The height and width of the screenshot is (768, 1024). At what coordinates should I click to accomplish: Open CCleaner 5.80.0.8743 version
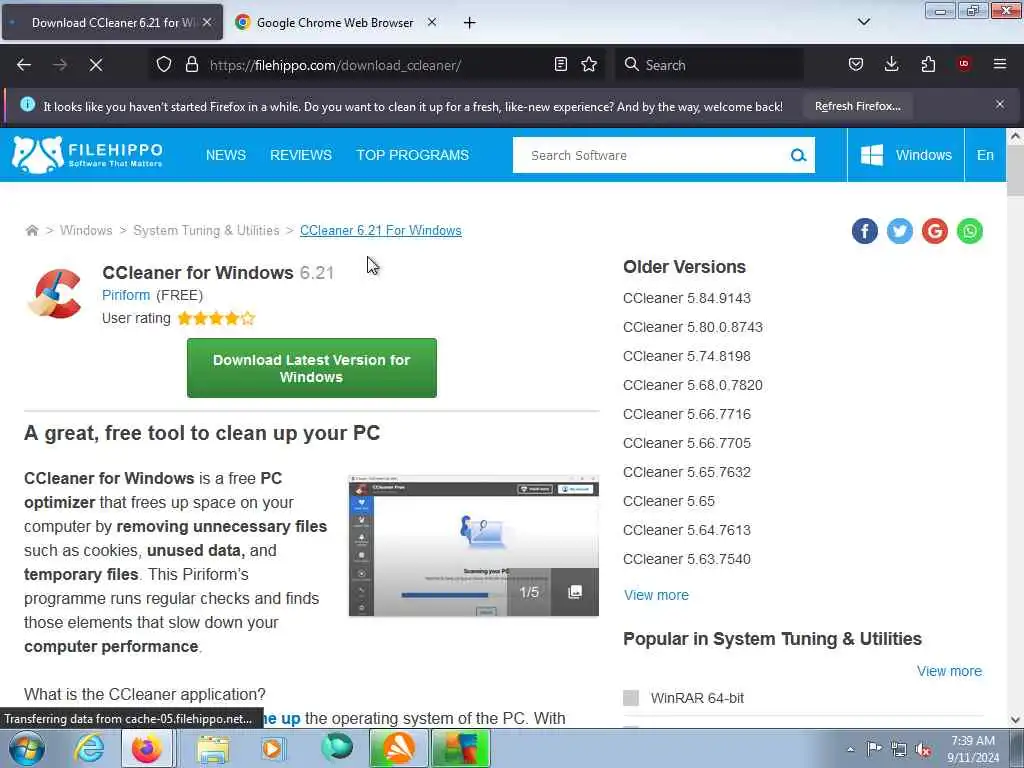click(693, 327)
